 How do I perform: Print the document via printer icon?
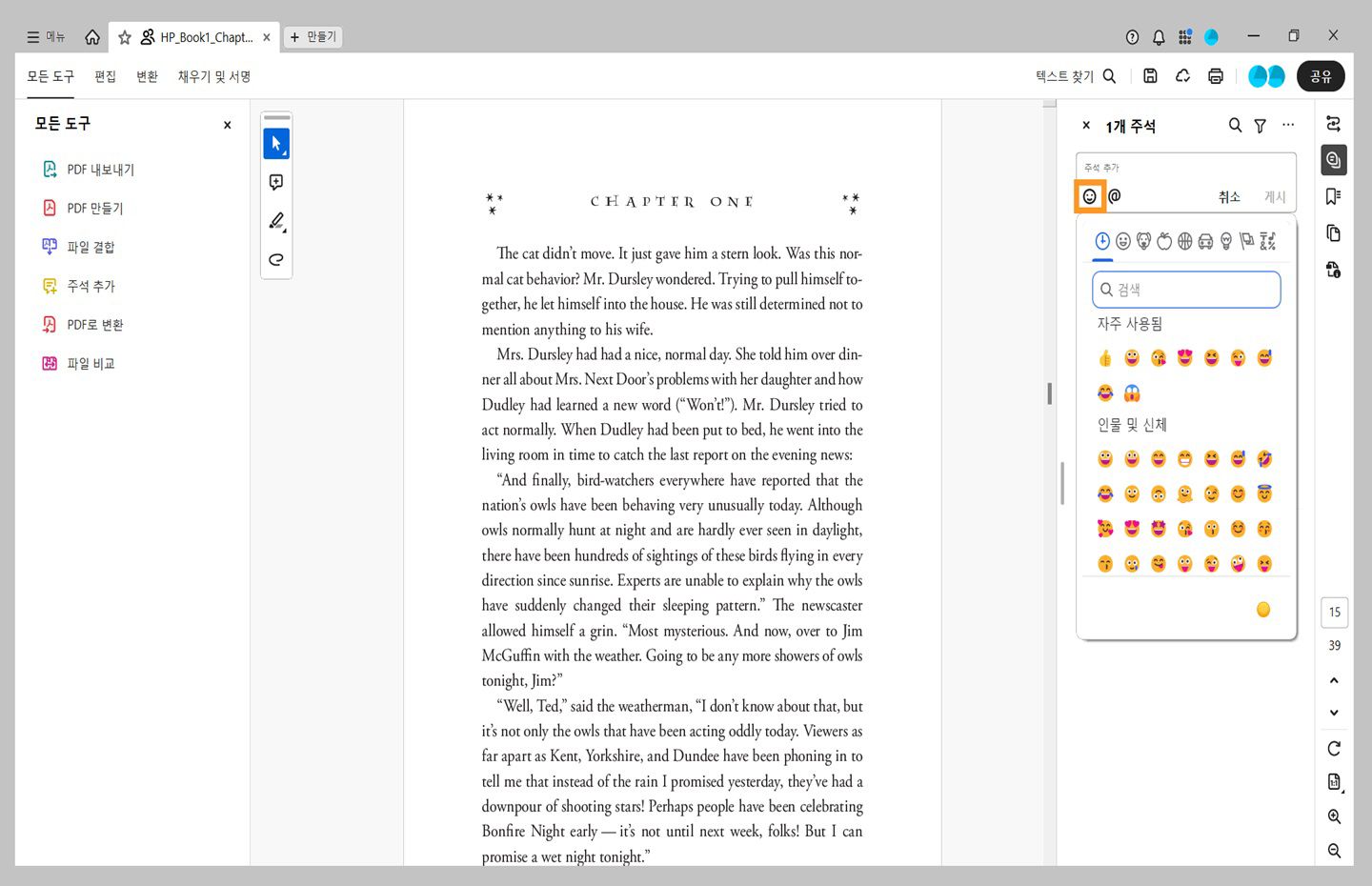1216,76
